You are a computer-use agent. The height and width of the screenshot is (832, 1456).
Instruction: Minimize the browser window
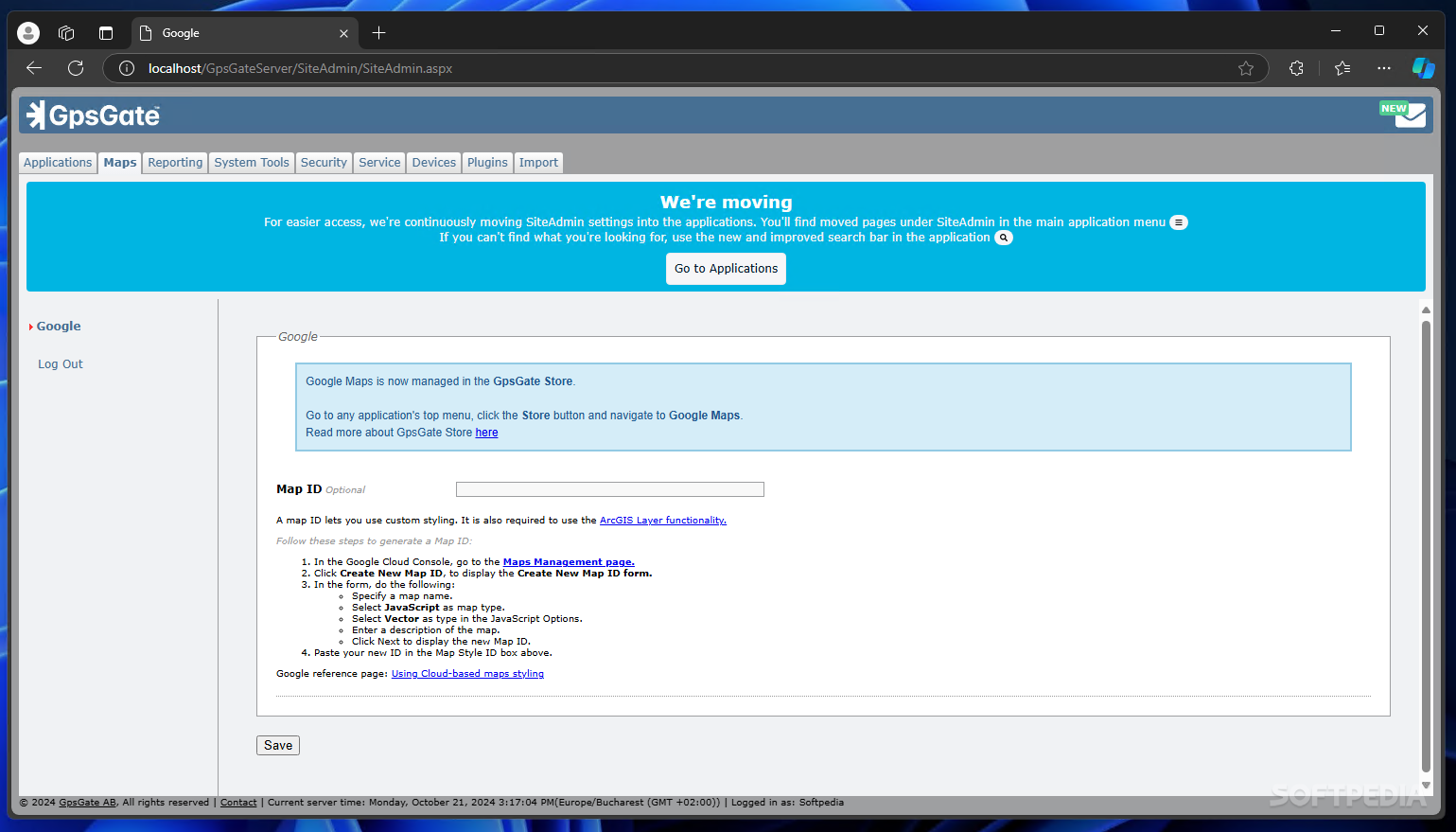pyautogui.click(x=1336, y=31)
